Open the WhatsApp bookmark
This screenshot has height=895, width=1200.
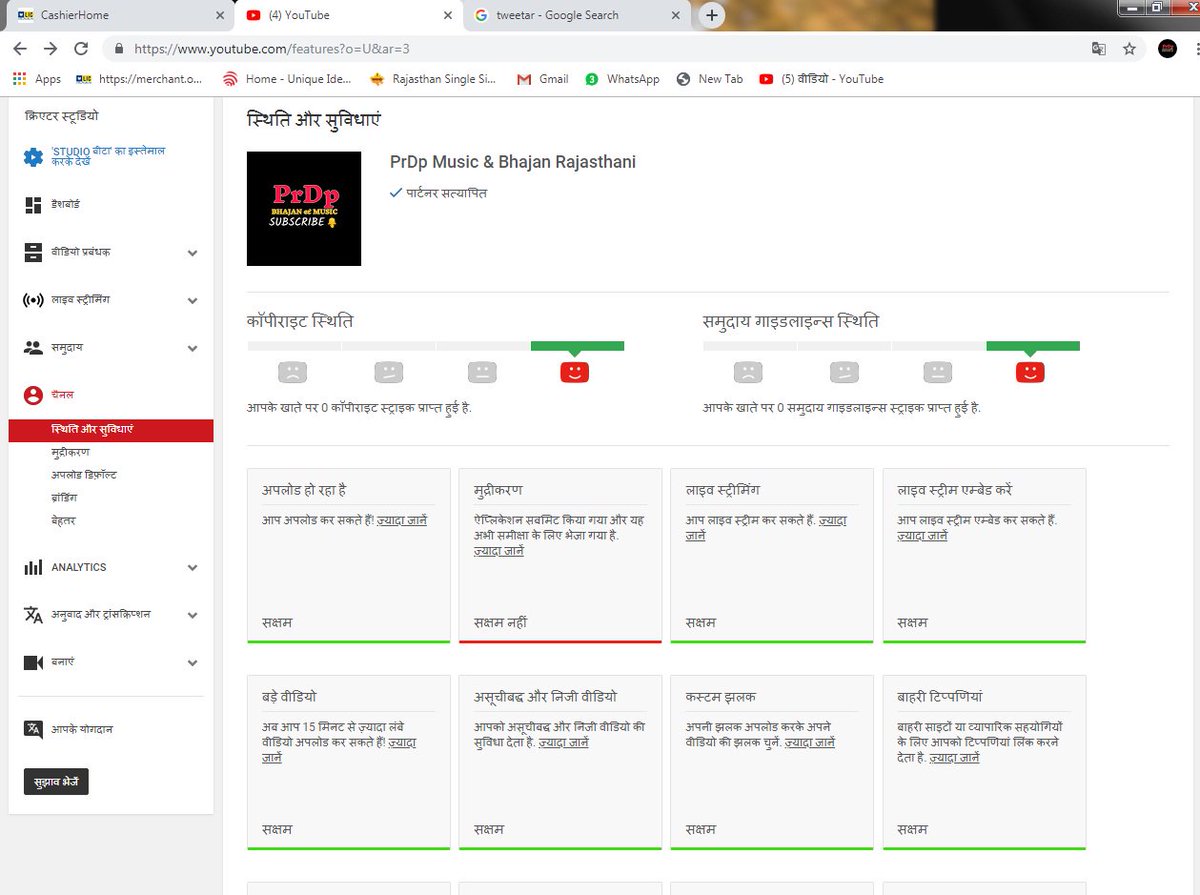(622, 79)
